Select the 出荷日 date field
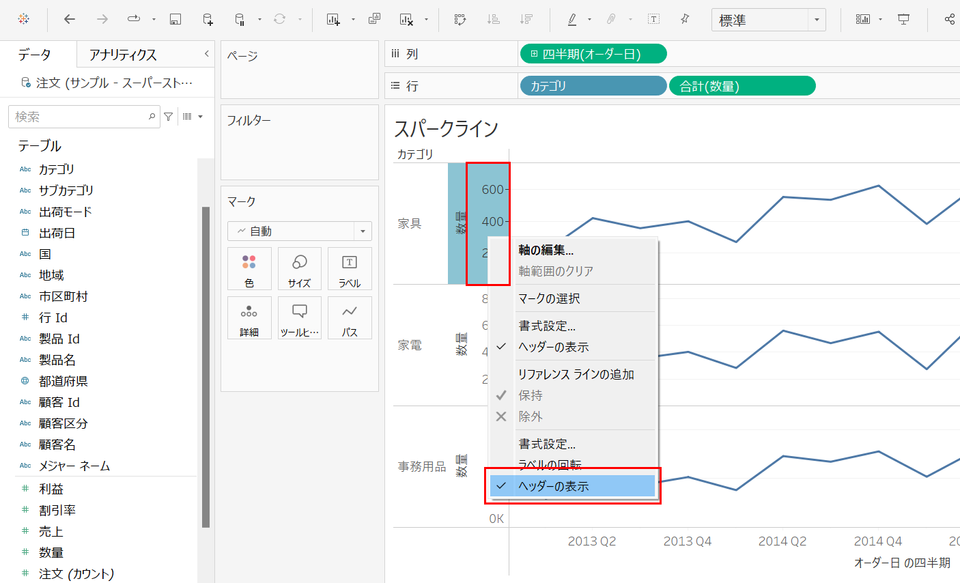 click(x=57, y=233)
